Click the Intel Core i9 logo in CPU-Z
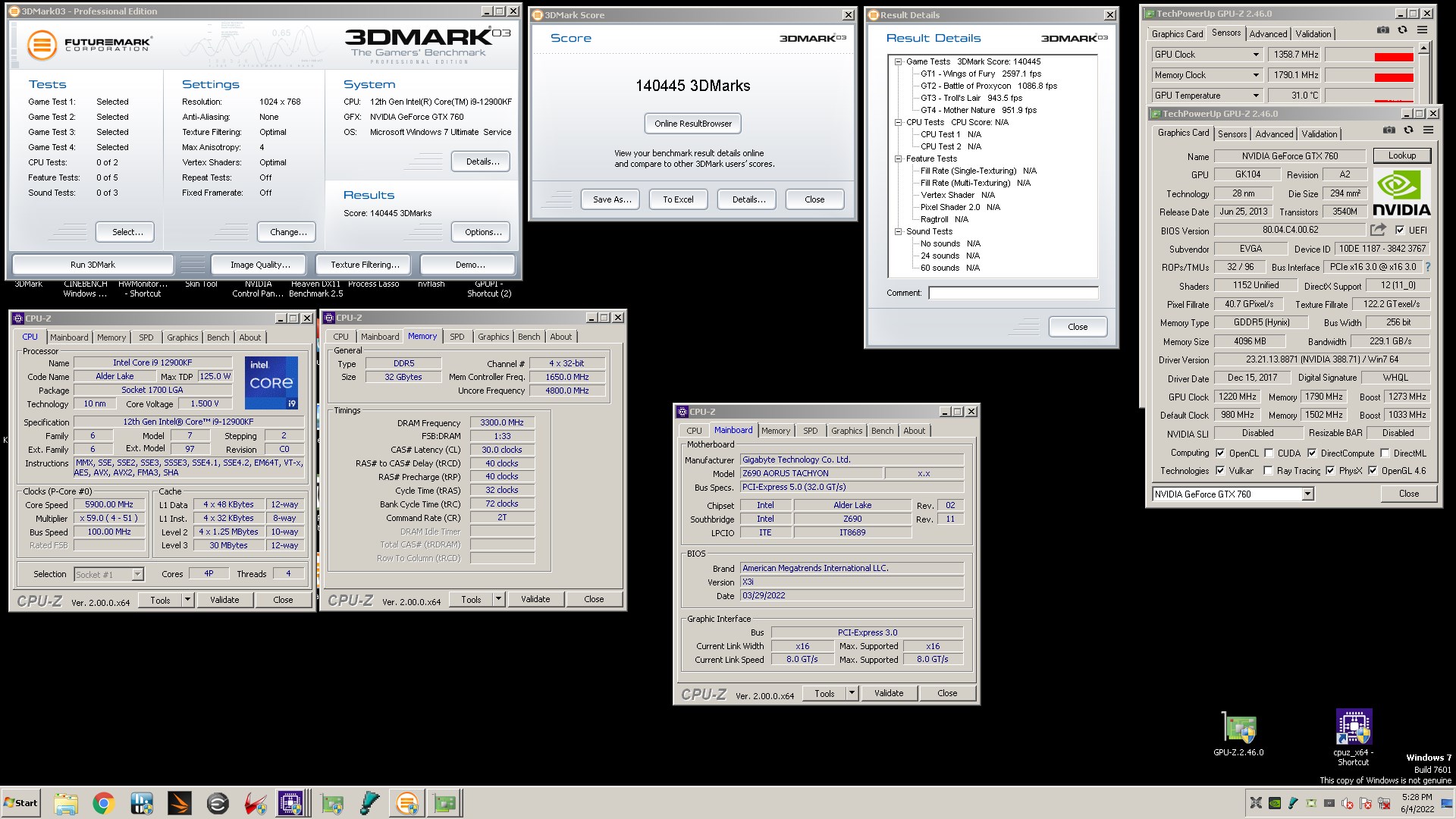Screen dimensions: 1456x819 point(271,383)
